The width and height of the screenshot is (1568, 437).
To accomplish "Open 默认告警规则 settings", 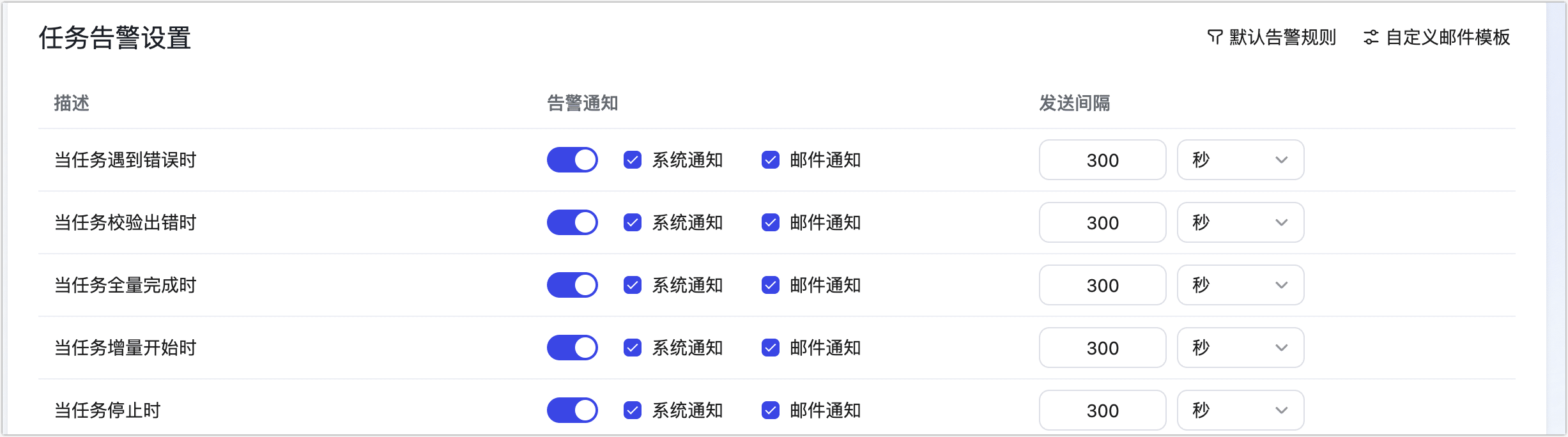I will point(1282,37).
